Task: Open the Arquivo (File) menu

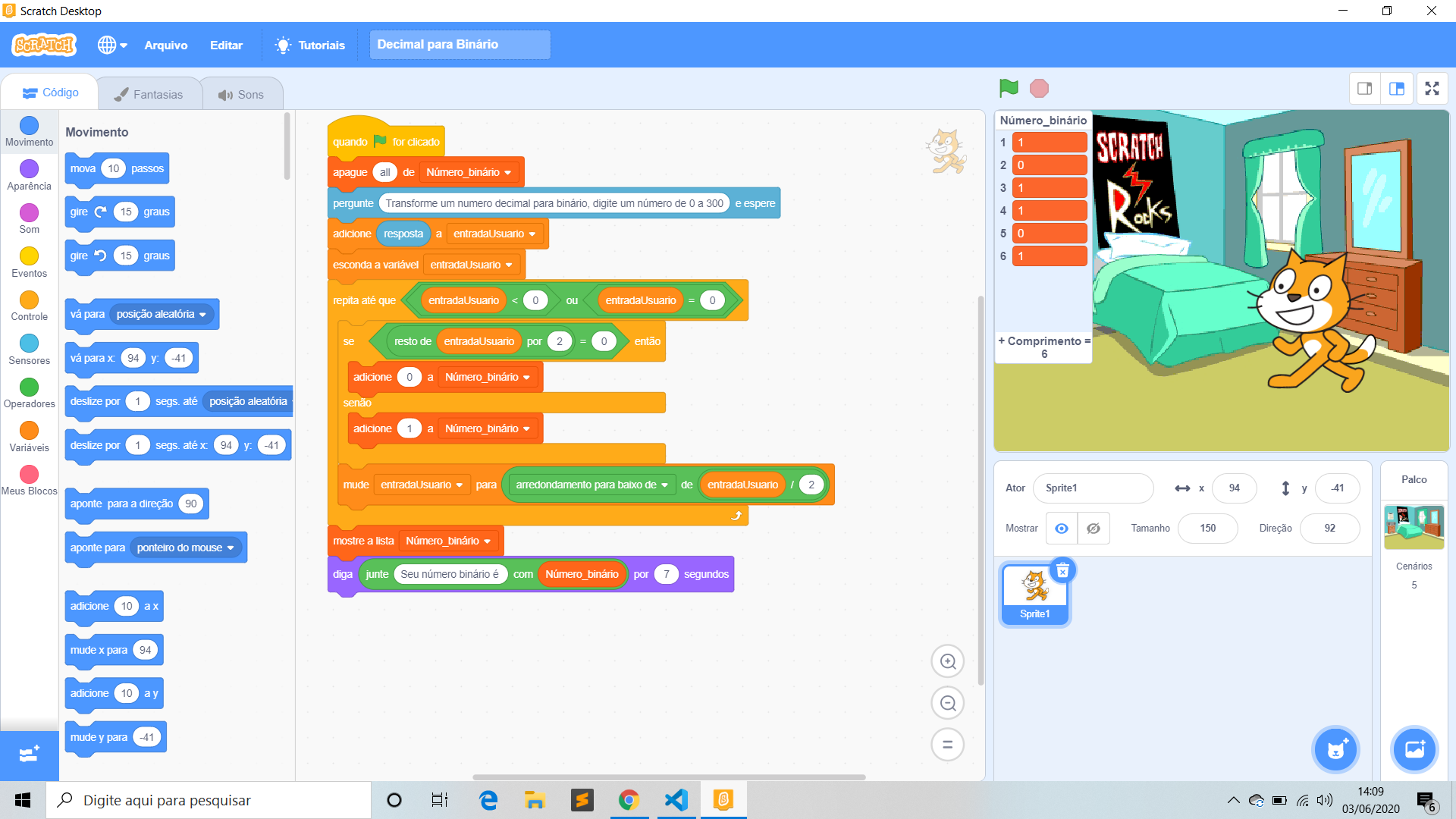Action: 165,45
